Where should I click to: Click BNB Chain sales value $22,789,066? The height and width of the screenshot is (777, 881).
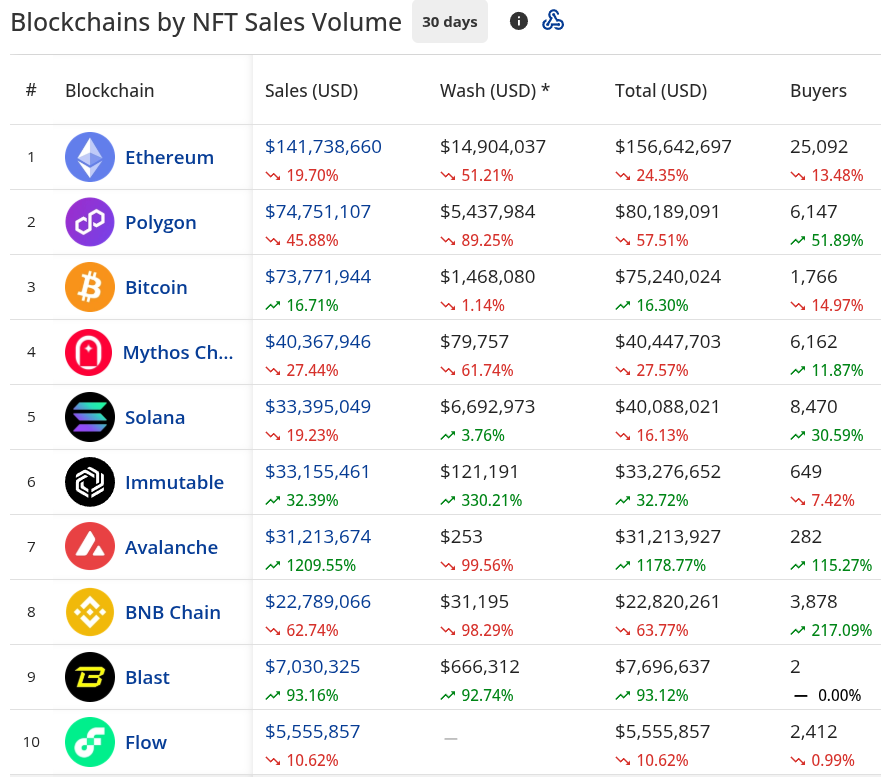318,602
